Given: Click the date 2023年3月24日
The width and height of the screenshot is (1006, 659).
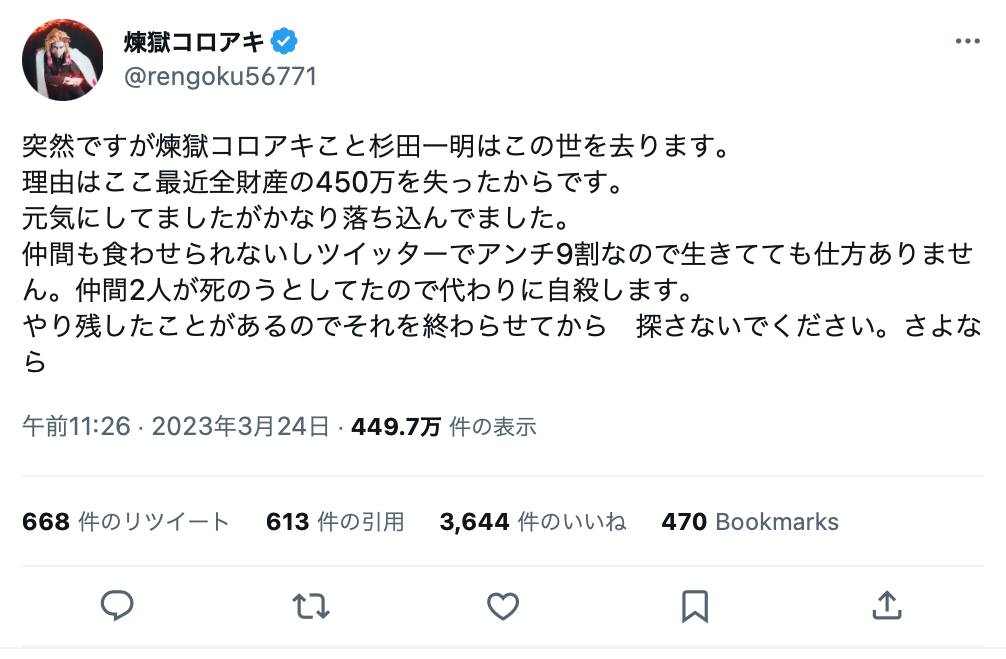Looking at the screenshot, I should (241, 427).
